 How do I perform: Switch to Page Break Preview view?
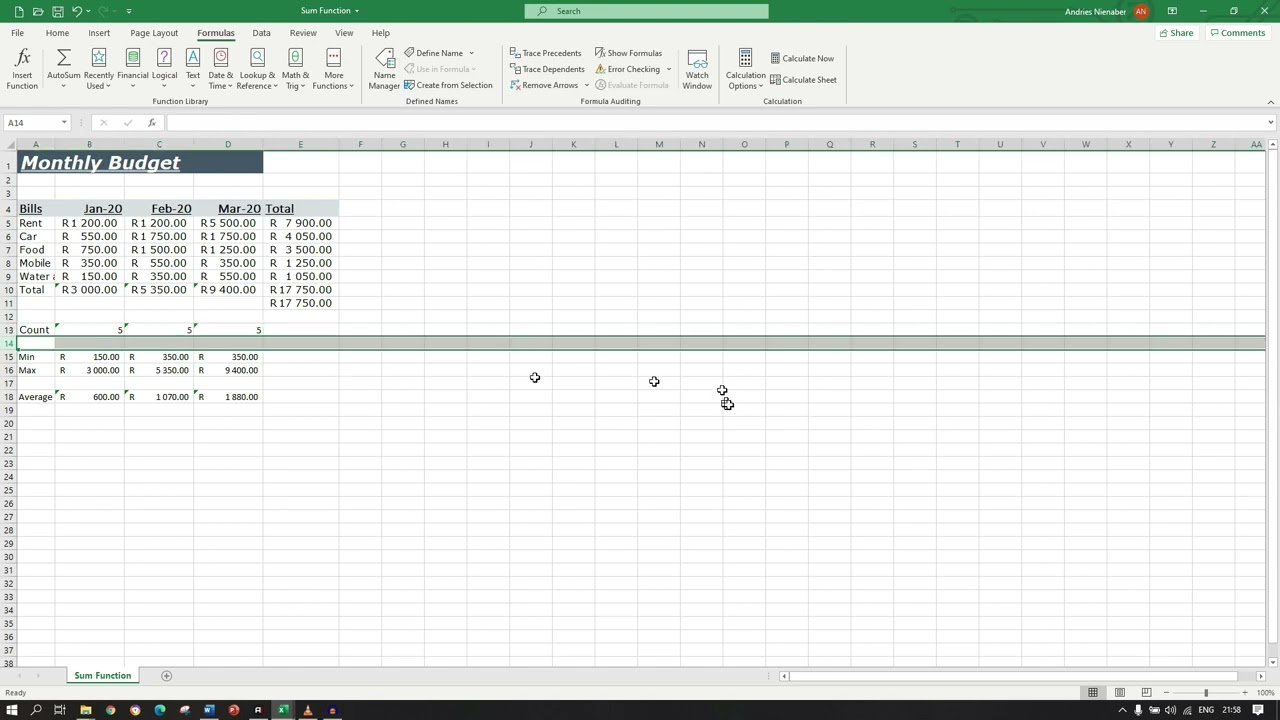click(x=1145, y=693)
